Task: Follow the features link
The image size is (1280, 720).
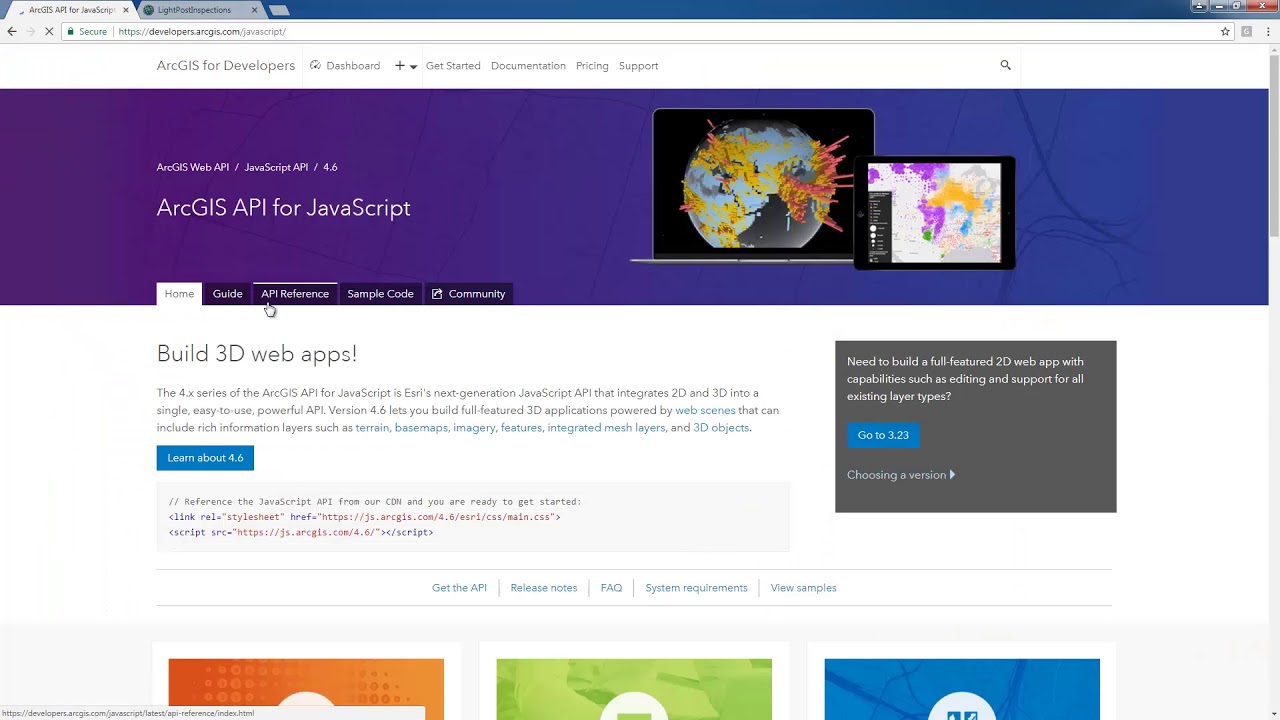Action: tap(521, 428)
